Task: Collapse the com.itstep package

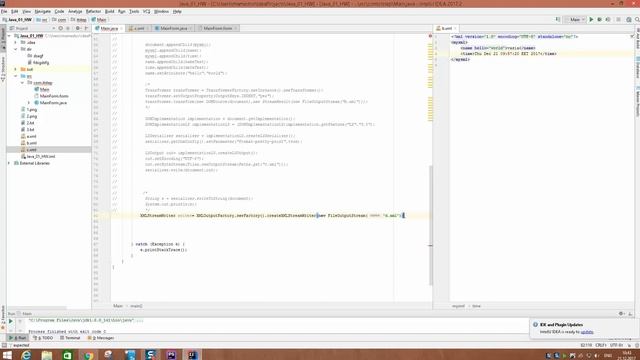Action: 22,82
